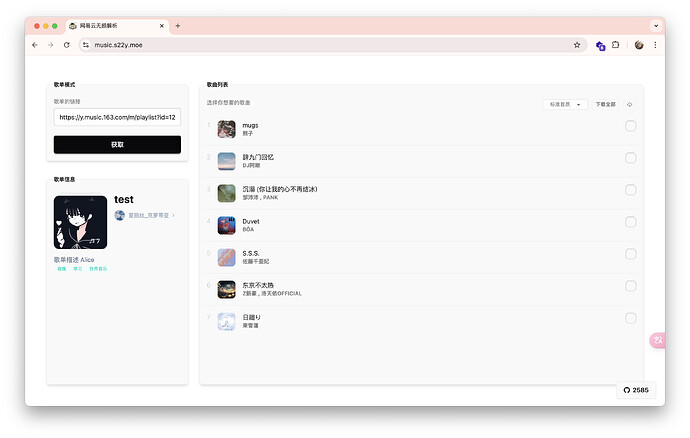Open the Extensions puzzle icon
The image size is (690, 438).
pos(616,45)
